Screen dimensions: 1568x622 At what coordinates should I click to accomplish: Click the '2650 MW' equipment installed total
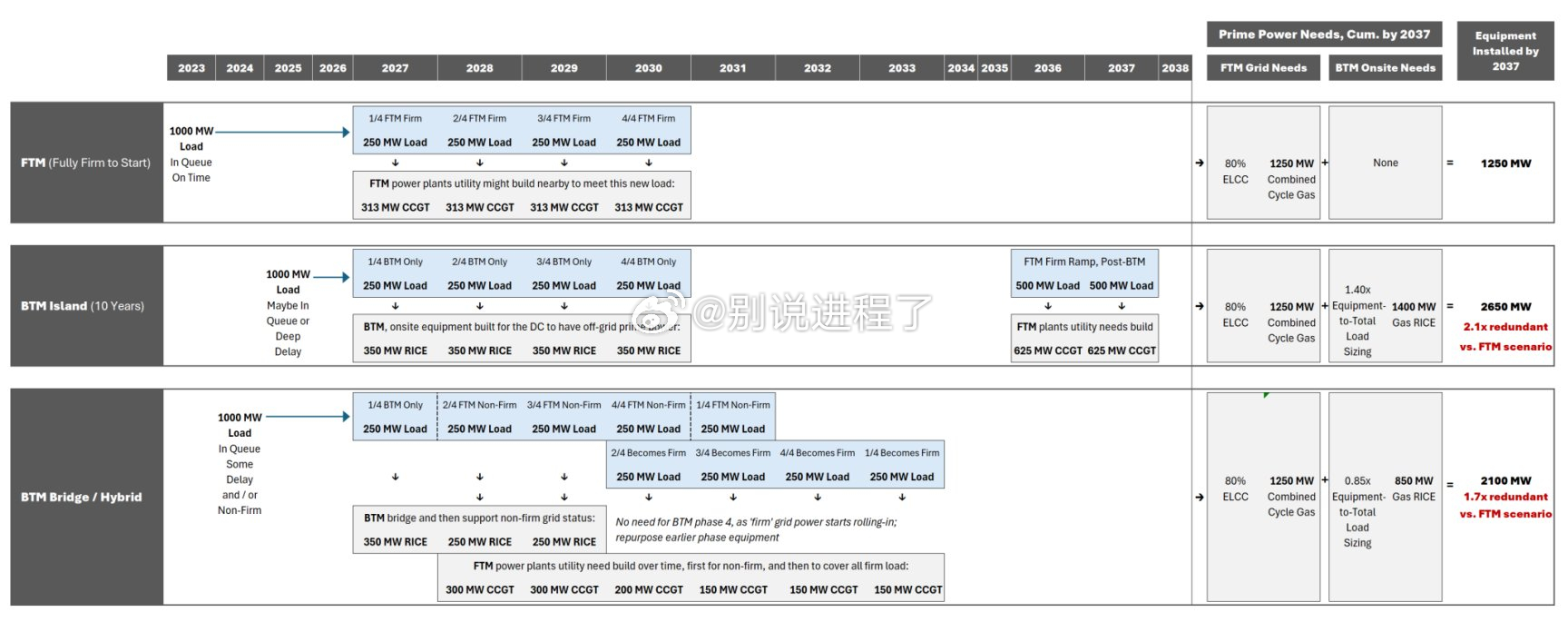(x=1505, y=307)
